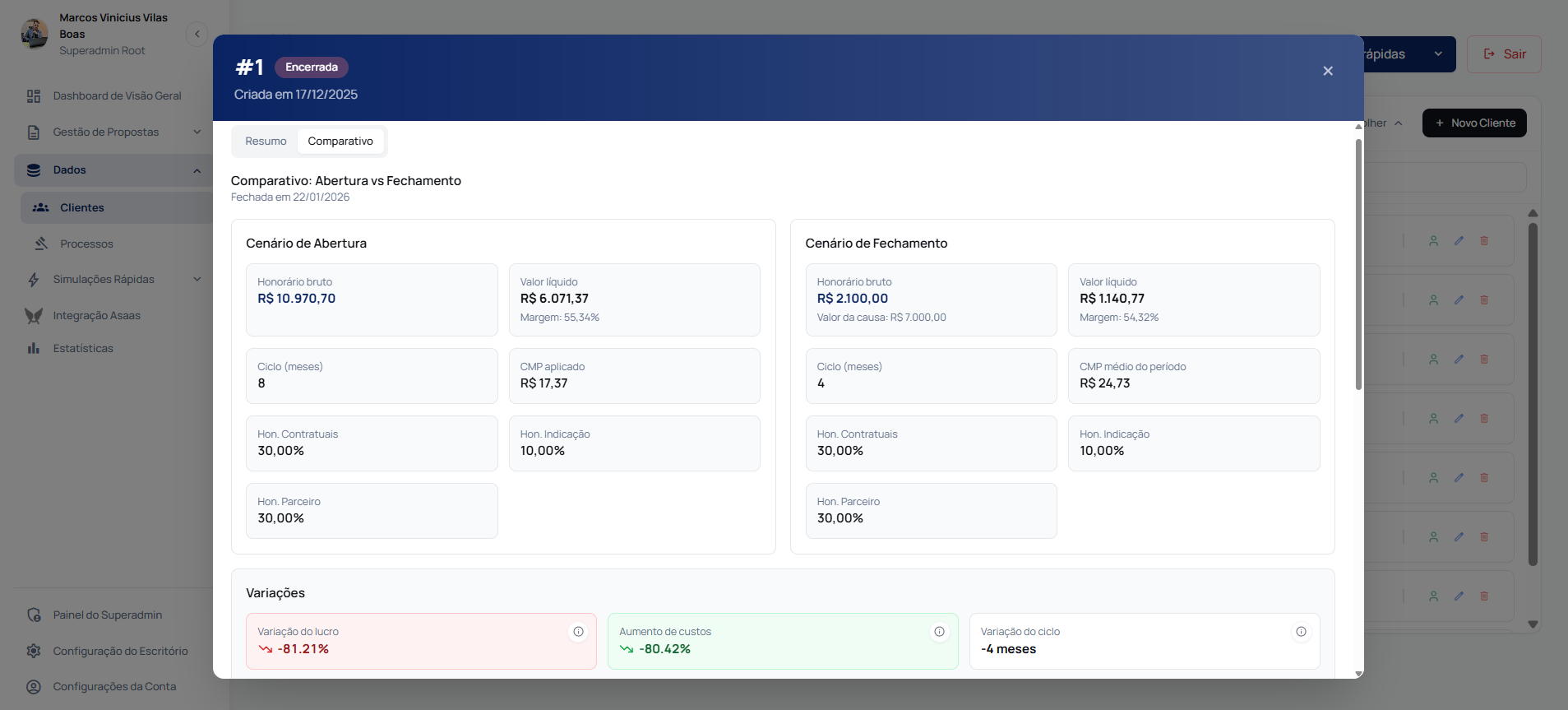Switch to the Resumo tab

click(266, 142)
